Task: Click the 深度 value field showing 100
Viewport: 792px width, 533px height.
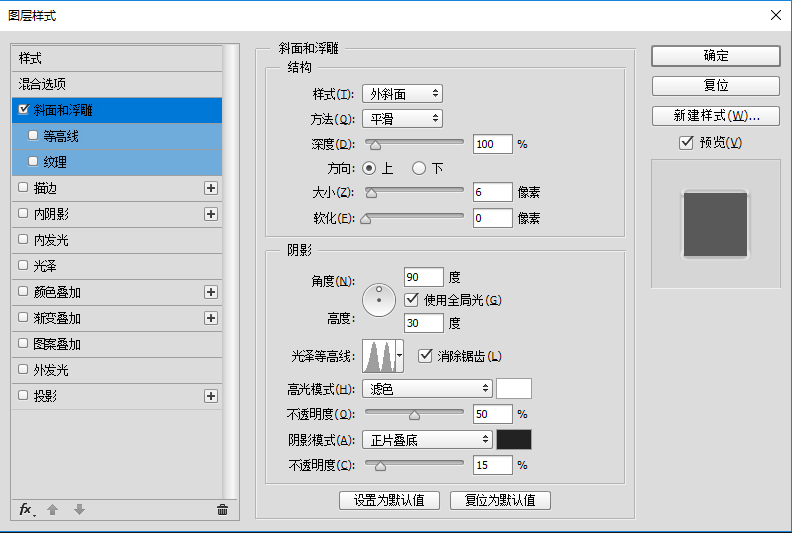Action: tap(492, 144)
